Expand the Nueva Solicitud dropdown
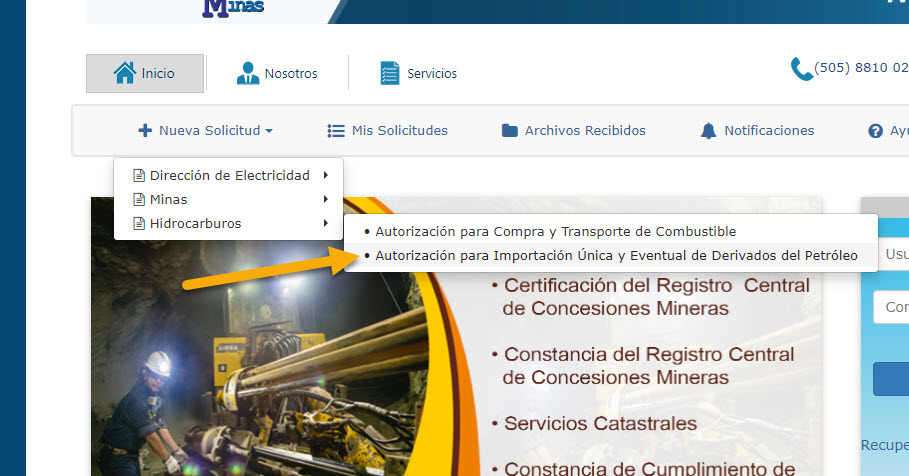 tap(206, 130)
